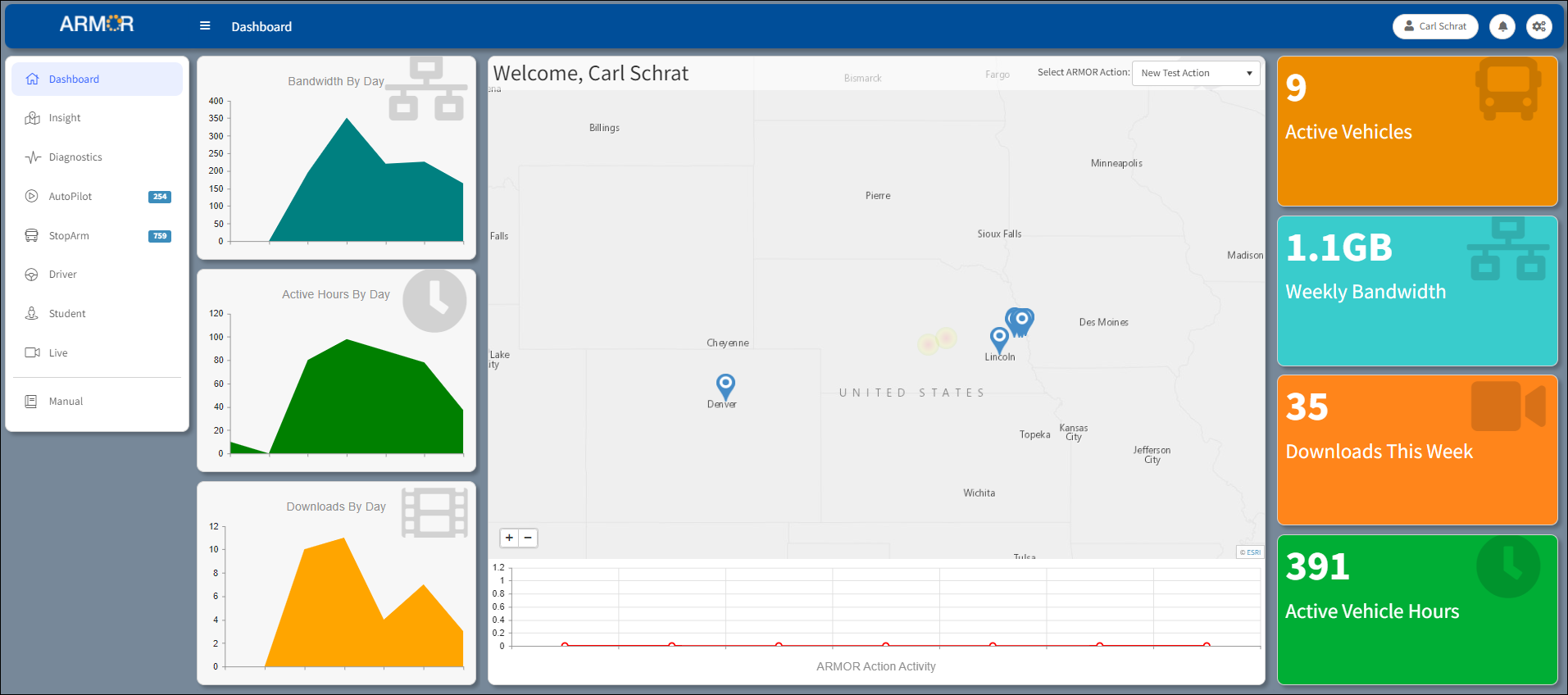Image resolution: width=1568 pixels, height=695 pixels.
Task: Zoom out on the map with minus button
Action: [x=529, y=538]
